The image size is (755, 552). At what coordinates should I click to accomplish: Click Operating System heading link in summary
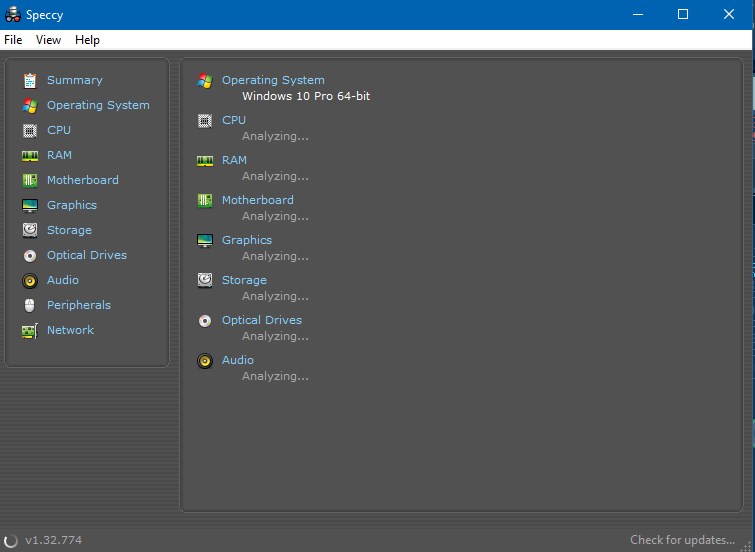click(273, 80)
